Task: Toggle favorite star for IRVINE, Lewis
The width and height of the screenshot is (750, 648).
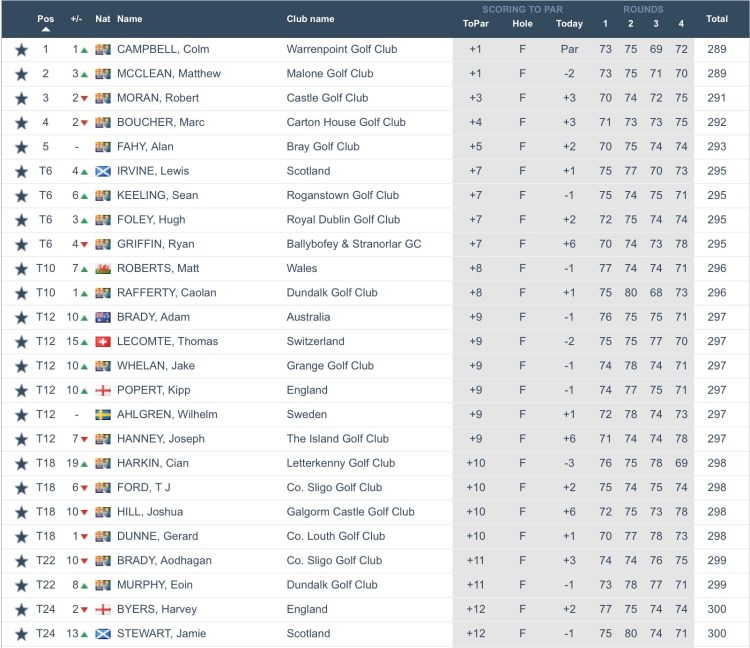Action: click(x=21, y=171)
